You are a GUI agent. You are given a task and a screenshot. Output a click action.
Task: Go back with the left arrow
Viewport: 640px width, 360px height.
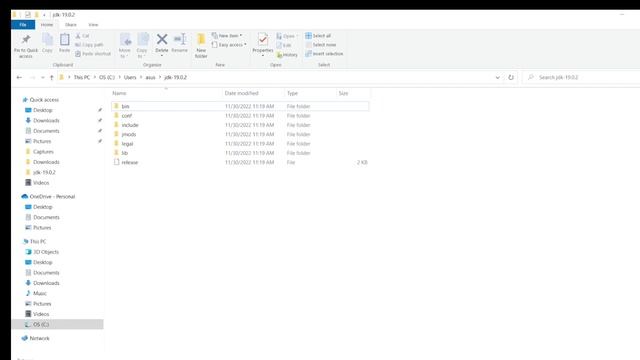19,77
